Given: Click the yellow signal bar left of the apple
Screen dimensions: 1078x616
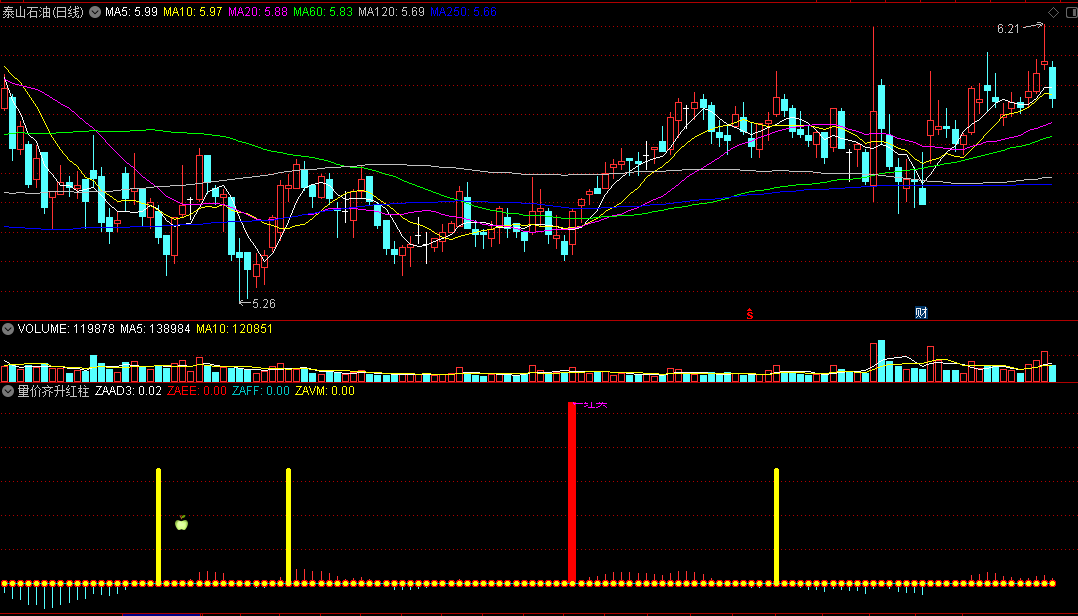Looking at the screenshot, I should (x=159, y=526).
